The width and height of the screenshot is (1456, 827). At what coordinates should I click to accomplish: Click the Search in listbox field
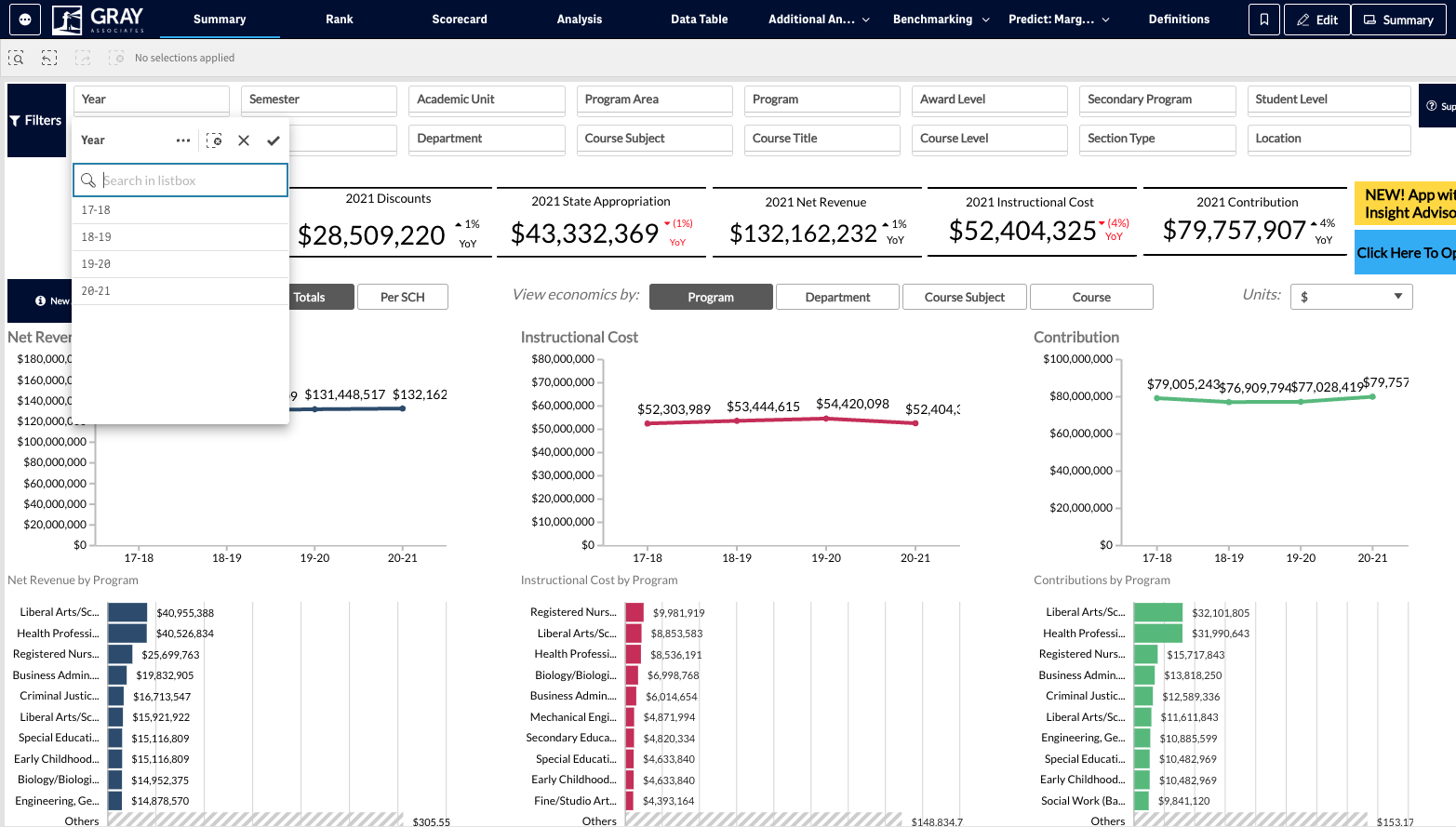pyautogui.click(x=180, y=180)
